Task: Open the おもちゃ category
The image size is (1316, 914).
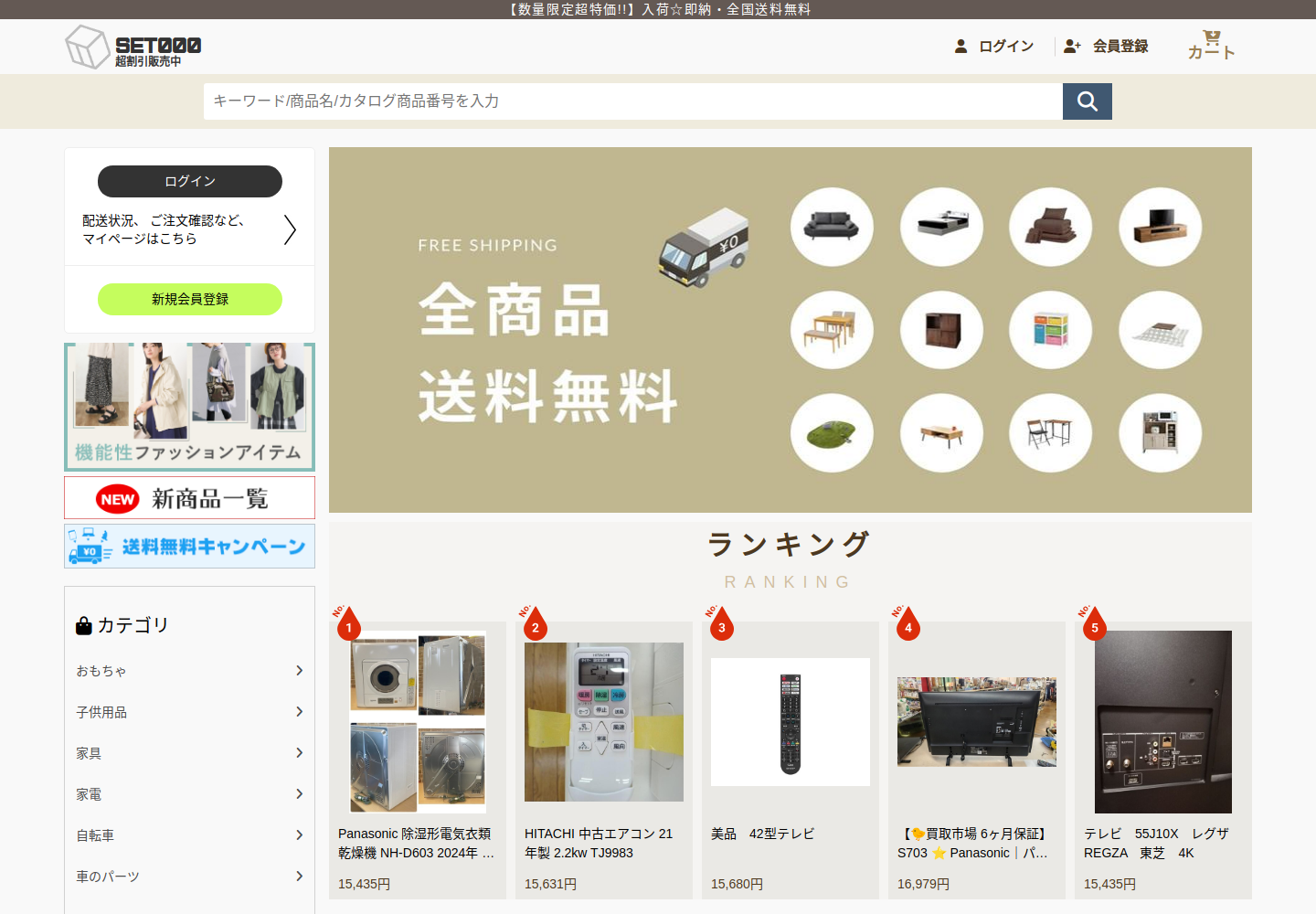Action: (189, 671)
